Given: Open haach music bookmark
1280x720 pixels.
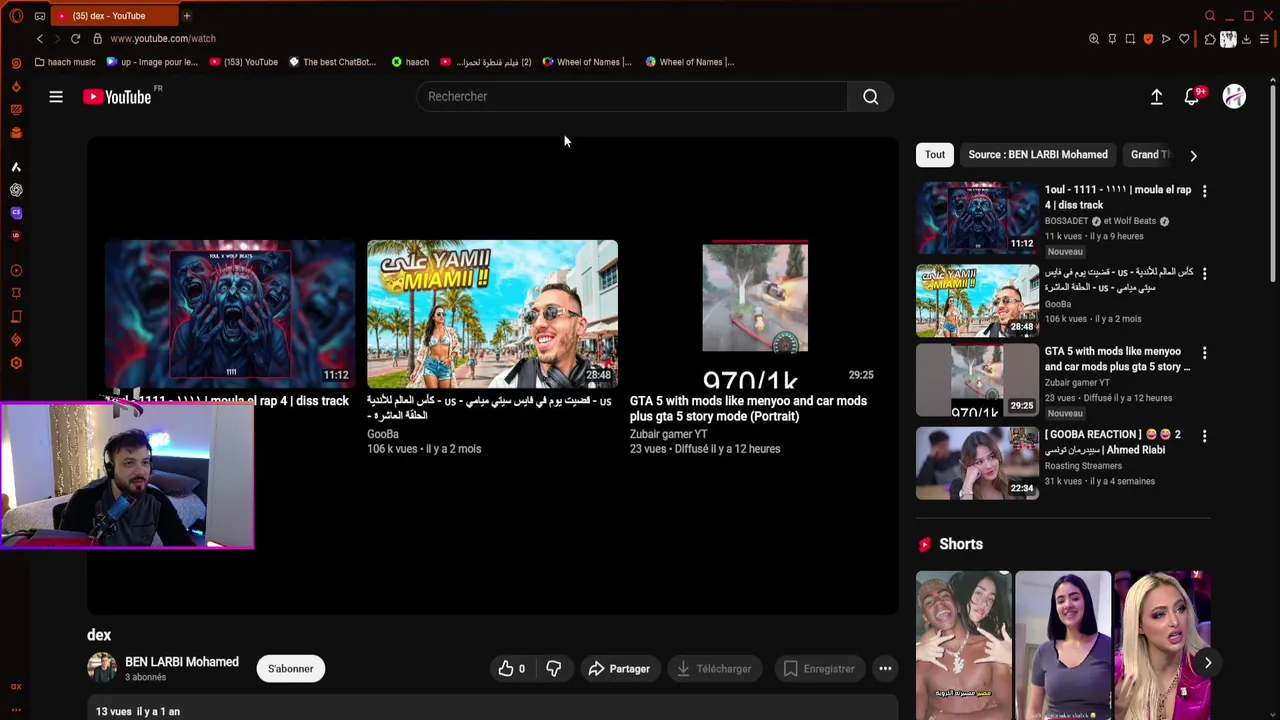Looking at the screenshot, I should point(65,62).
